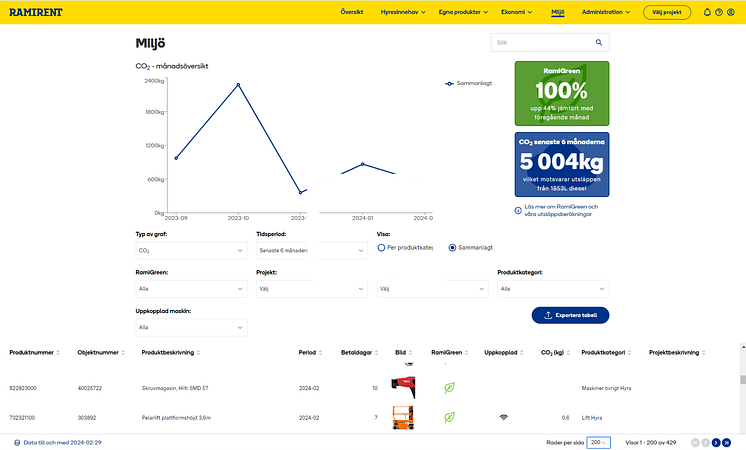The width and height of the screenshot is (746, 450).
Task: Click the database icon beside Data till och med
Action: click(17, 443)
